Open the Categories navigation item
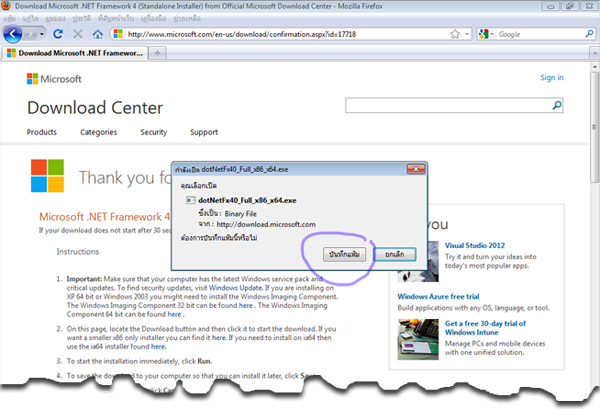Screen dimensions: 600x409 [x=98, y=132]
